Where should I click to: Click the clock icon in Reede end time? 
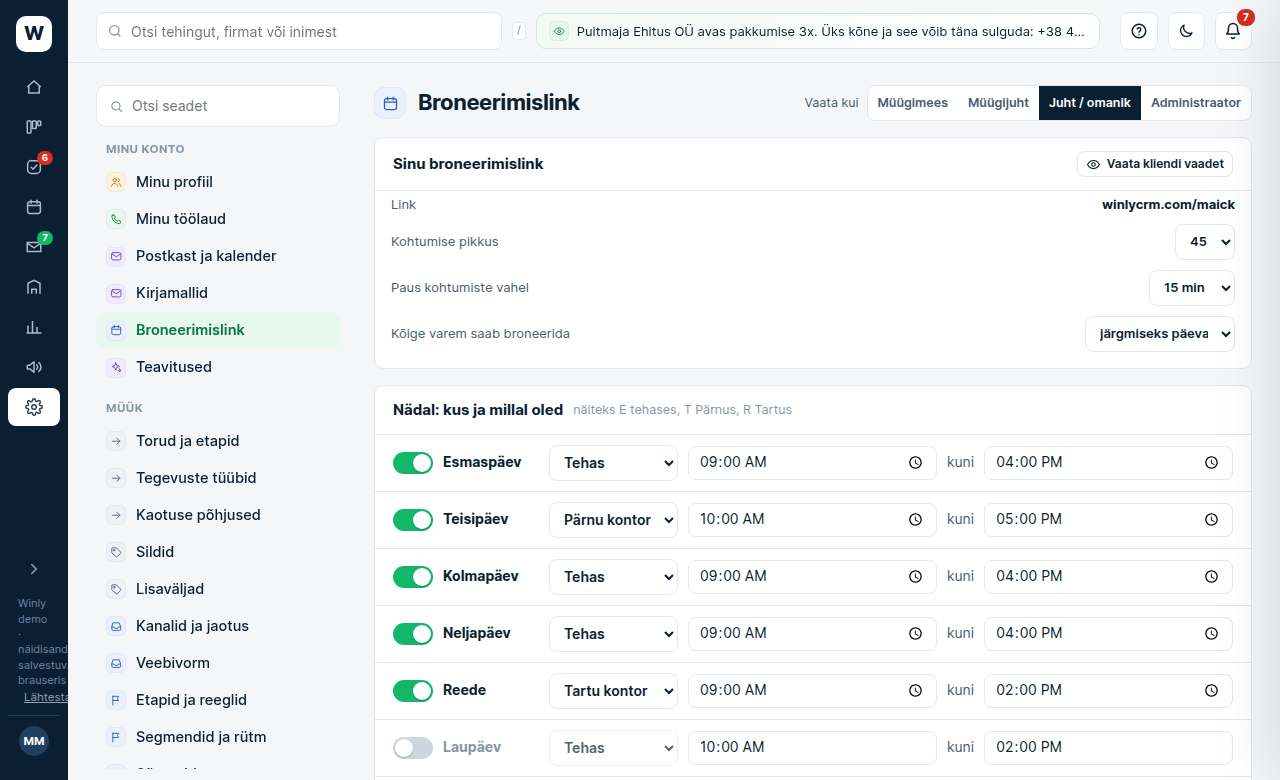1211,691
